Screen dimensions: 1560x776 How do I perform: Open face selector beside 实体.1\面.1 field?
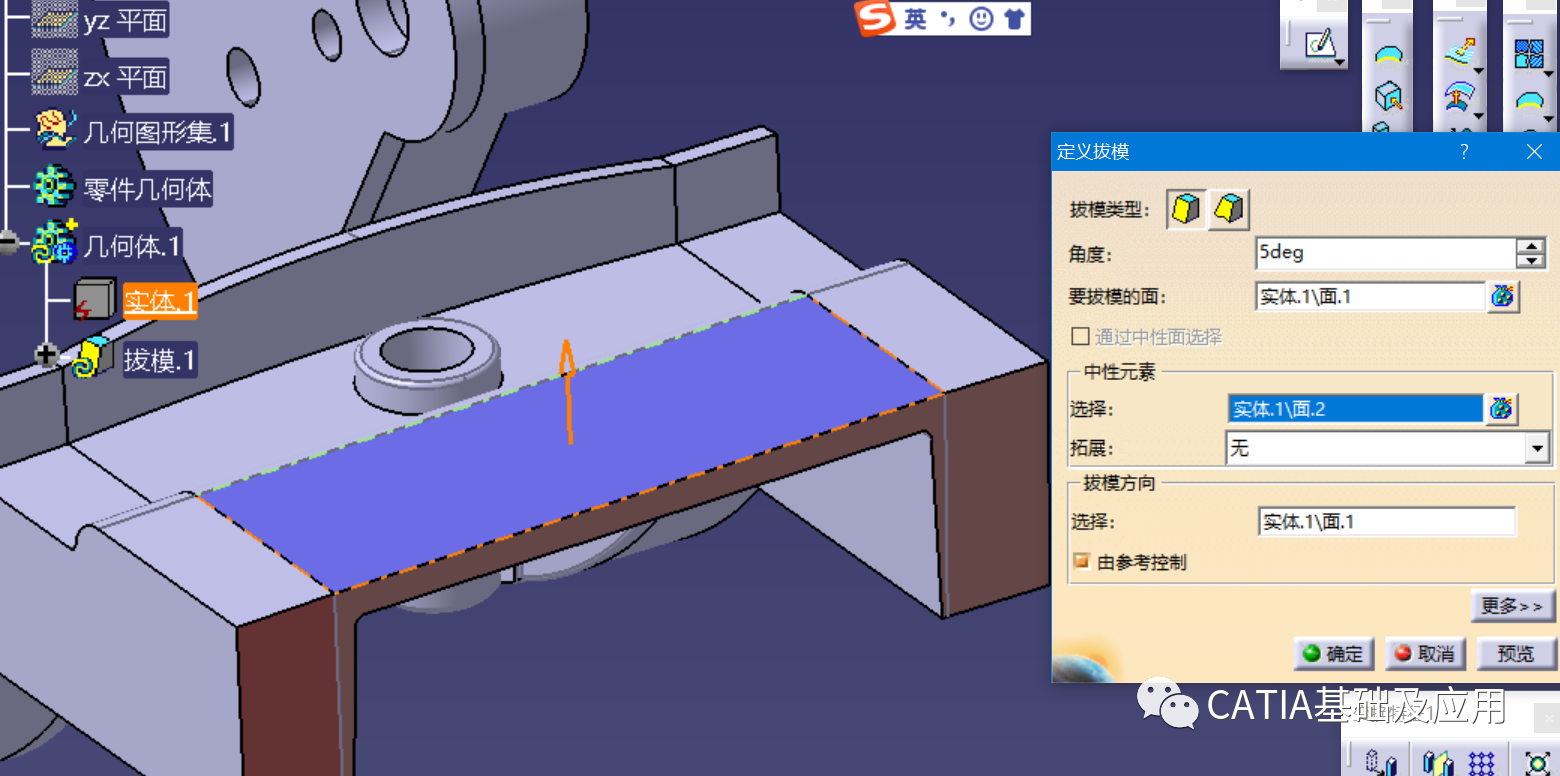click(1503, 297)
